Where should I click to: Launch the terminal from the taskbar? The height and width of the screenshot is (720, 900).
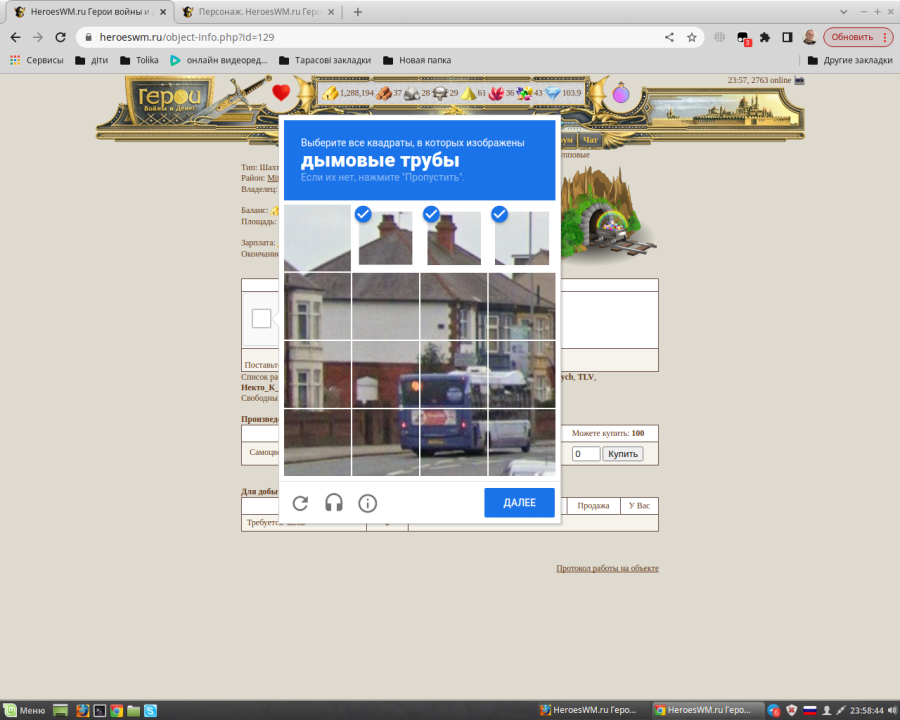click(x=100, y=711)
